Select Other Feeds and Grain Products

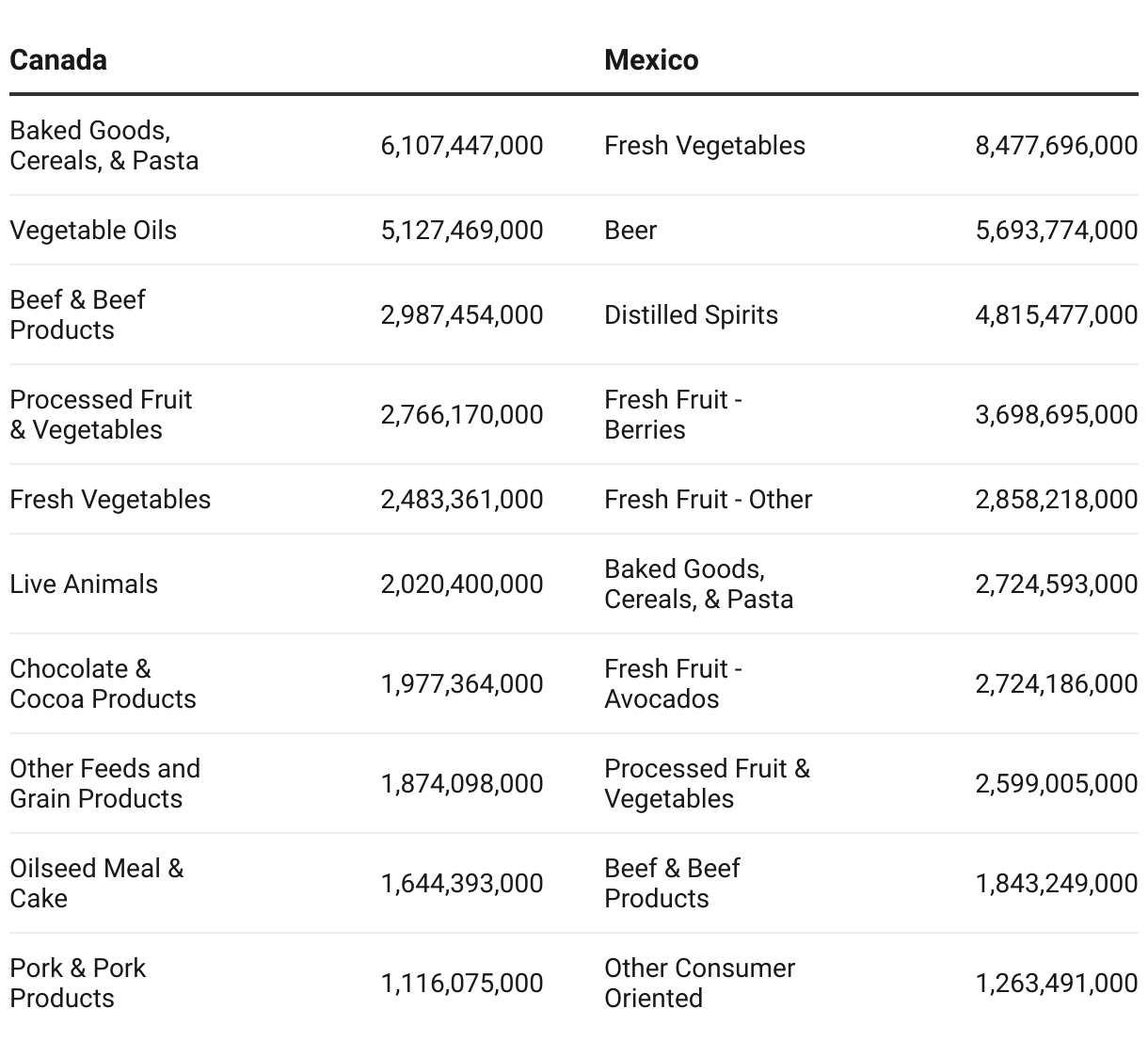104,783
